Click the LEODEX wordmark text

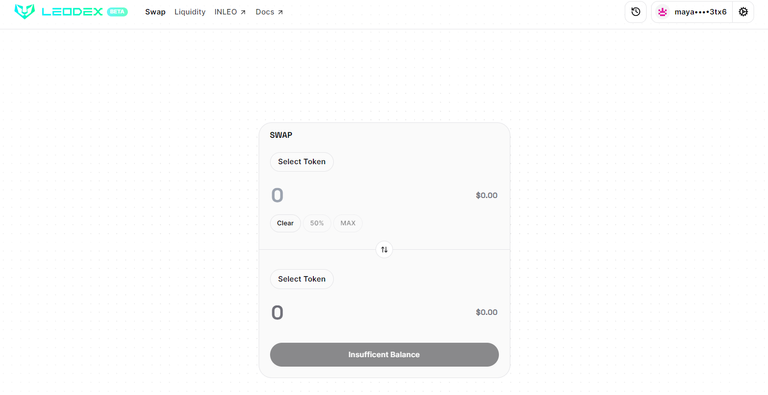(x=72, y=12)
